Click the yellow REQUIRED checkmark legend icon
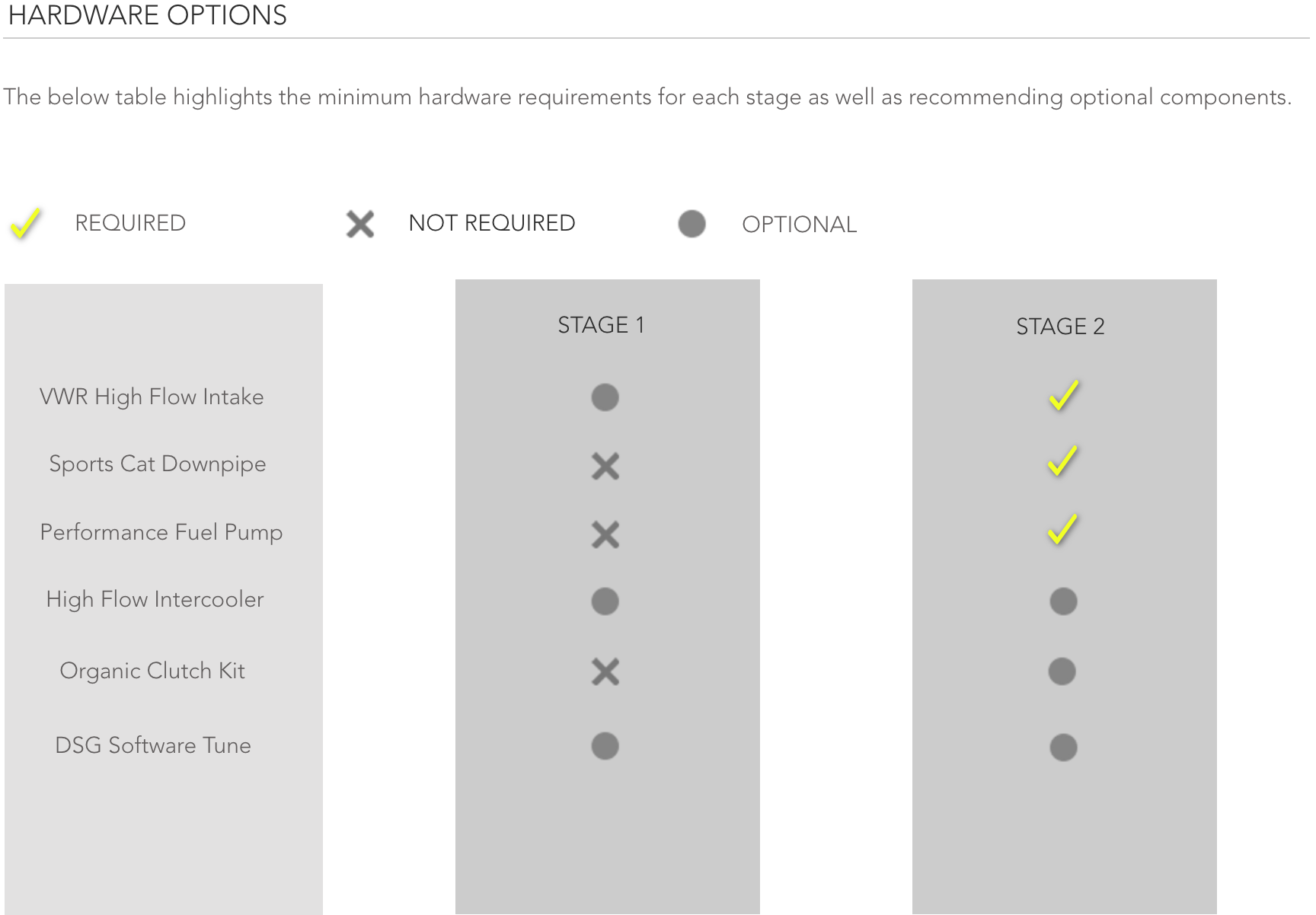 pos(26,224)
